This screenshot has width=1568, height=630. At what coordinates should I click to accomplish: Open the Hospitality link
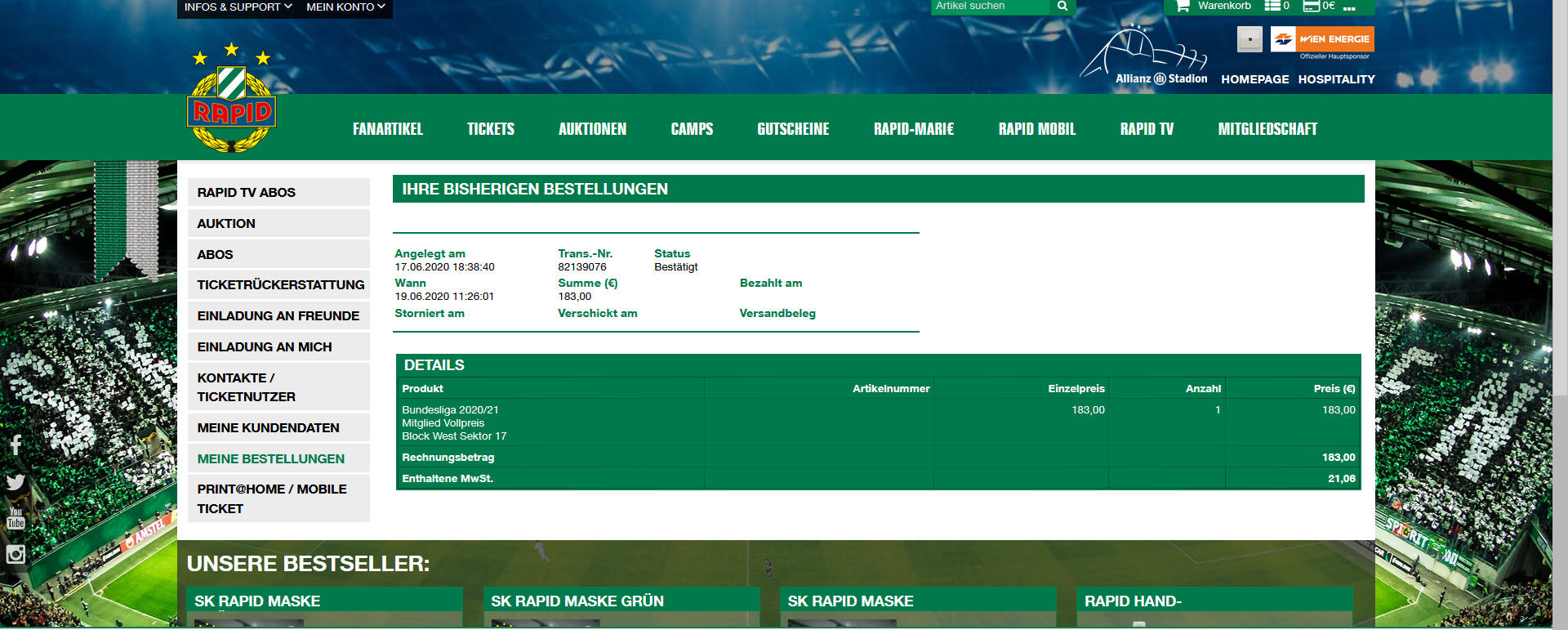coord(1337,79)
